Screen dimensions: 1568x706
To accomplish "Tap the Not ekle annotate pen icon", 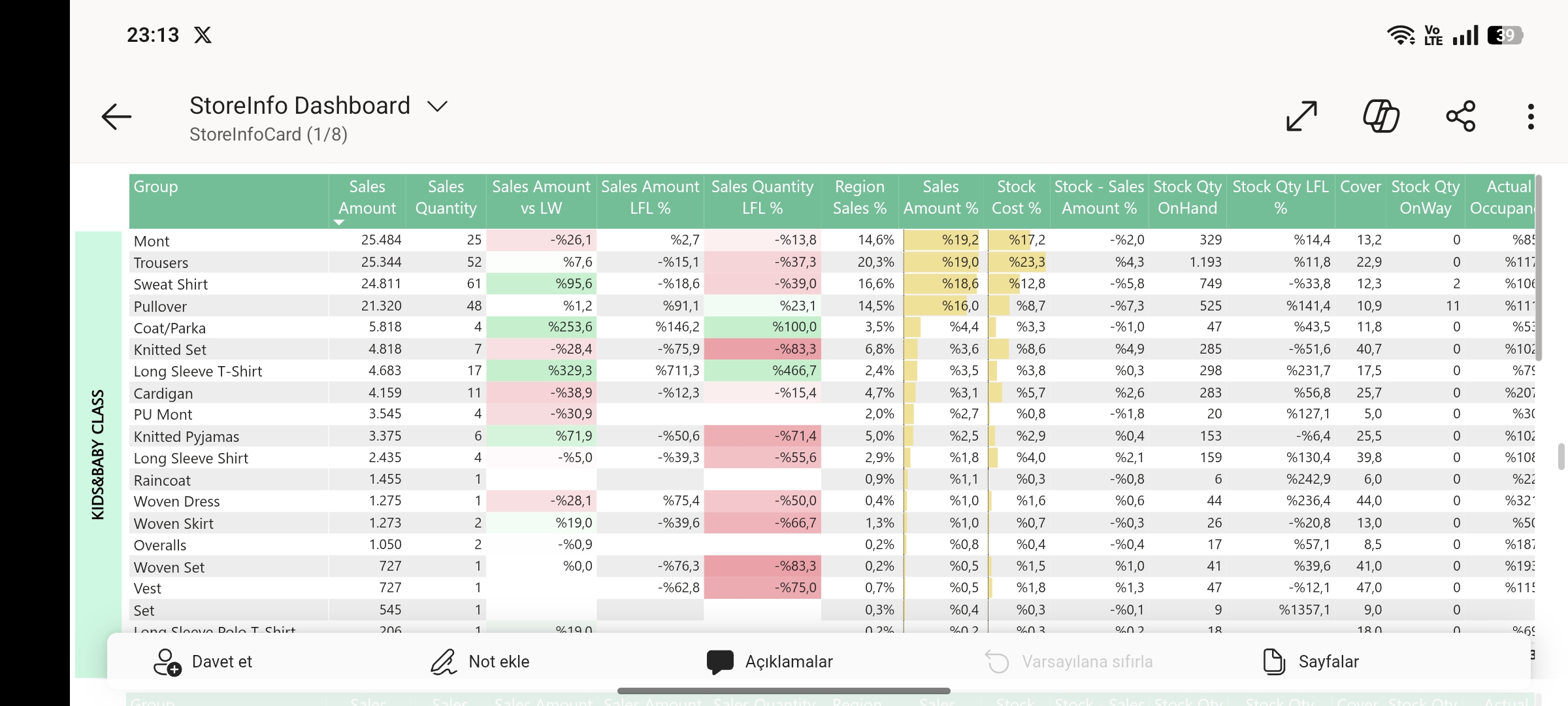I will 444,662.
